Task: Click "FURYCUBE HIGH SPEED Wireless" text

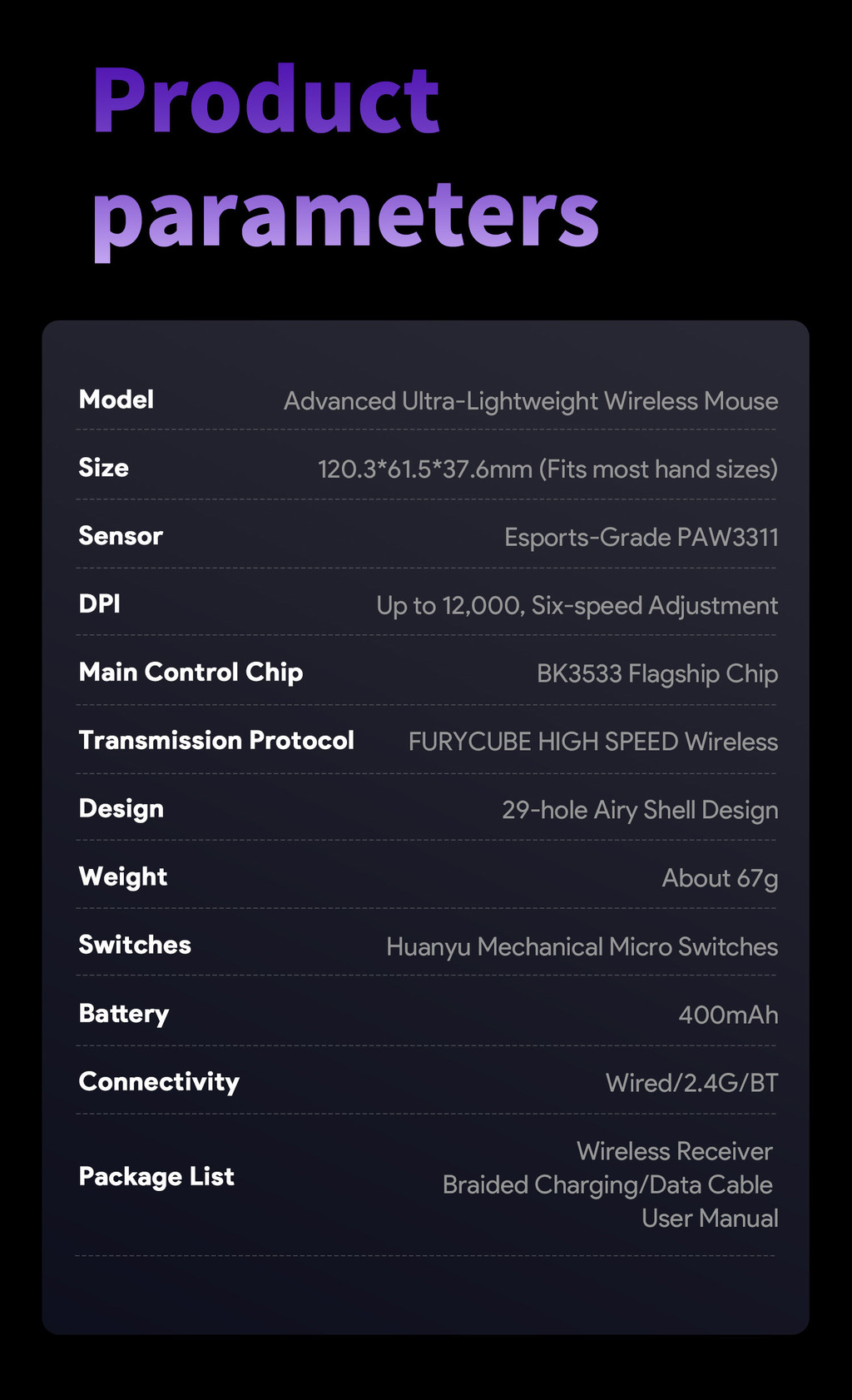Action: tap(592, 742)
